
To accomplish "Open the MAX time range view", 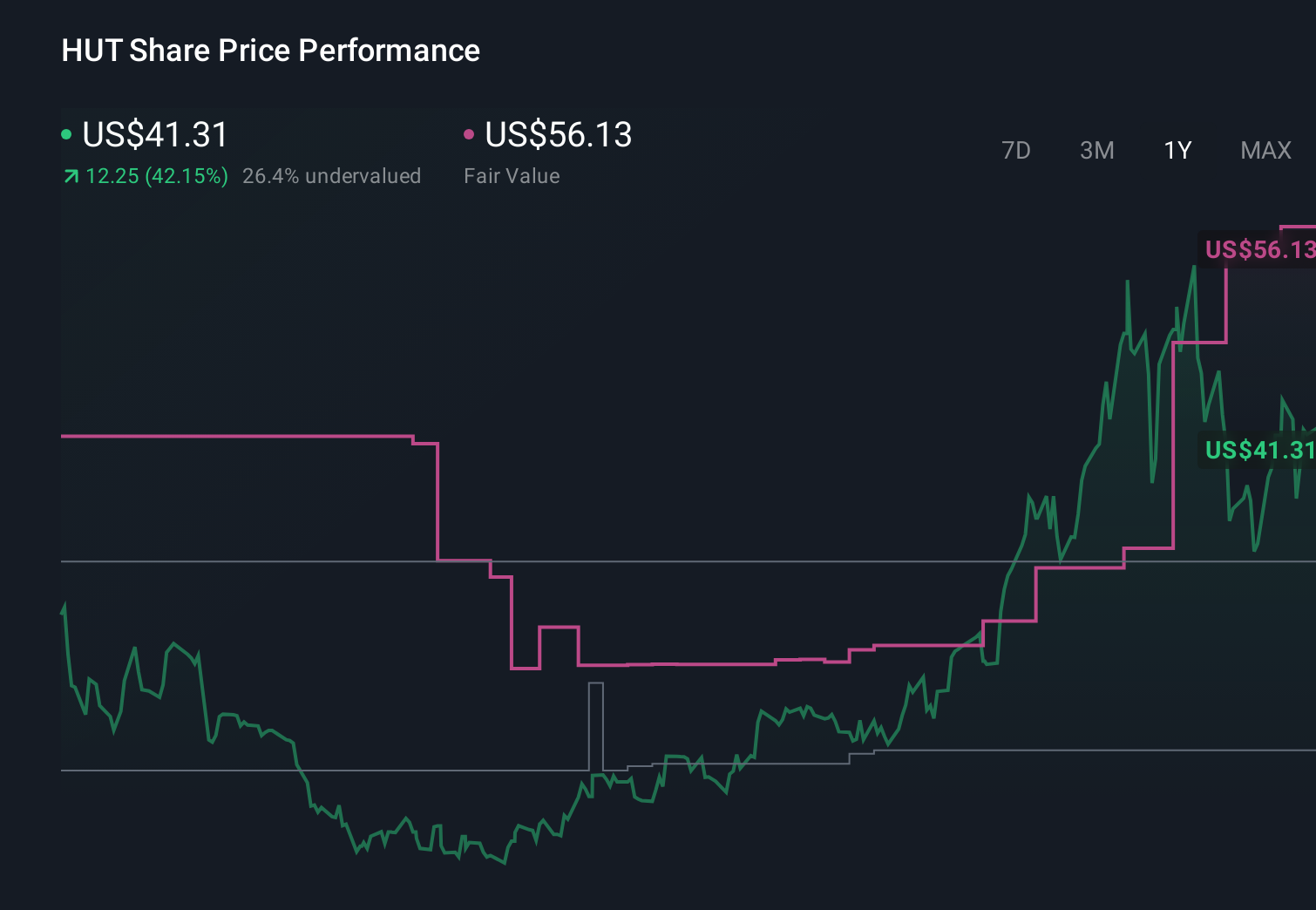I will pyautogui.click(x=1265, y=150).
